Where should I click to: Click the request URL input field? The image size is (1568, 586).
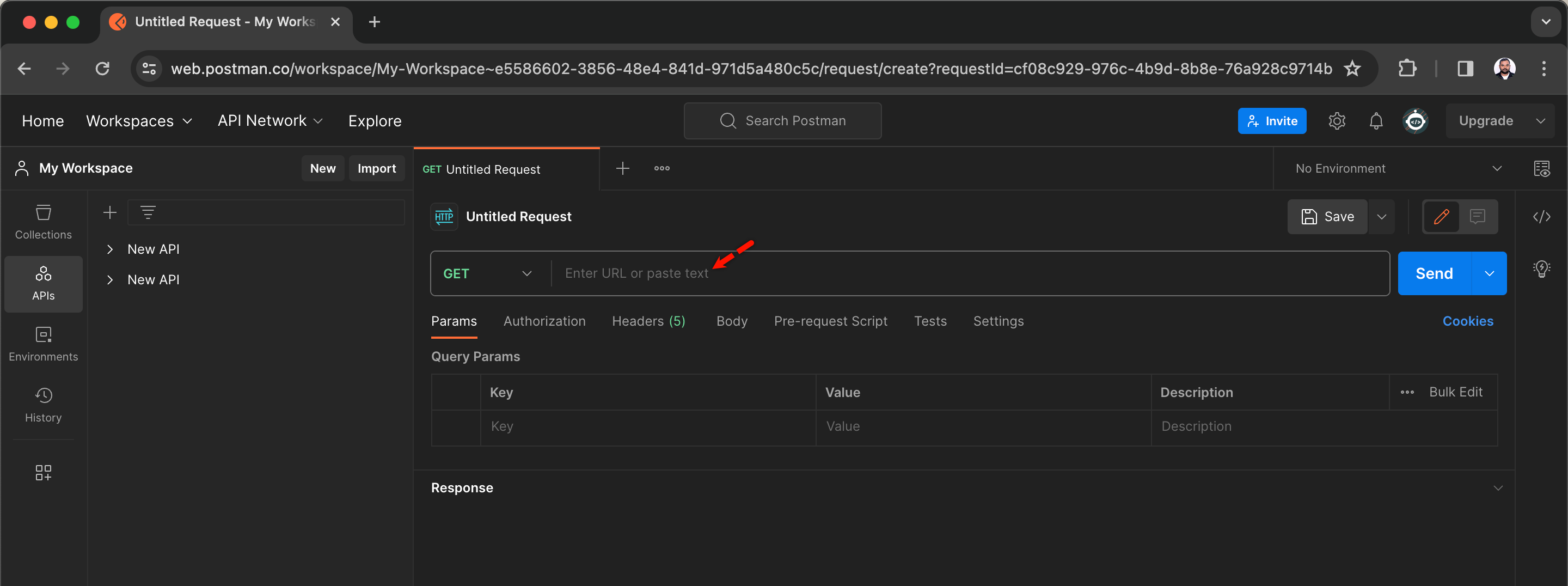coord(971,273)
